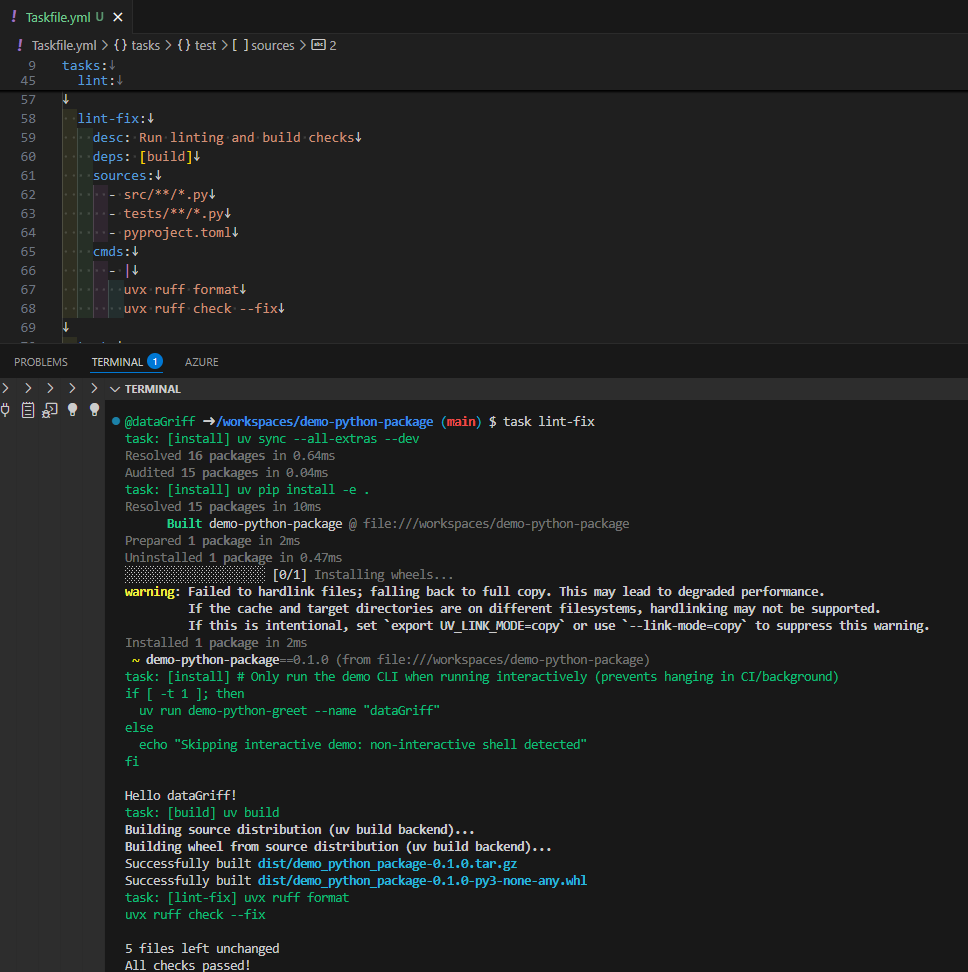Image resolution: width=968 pixels, height=972 pixels.
Task: Click 'All checks passed!' in the terminal
Action: [x=188, y=965]
